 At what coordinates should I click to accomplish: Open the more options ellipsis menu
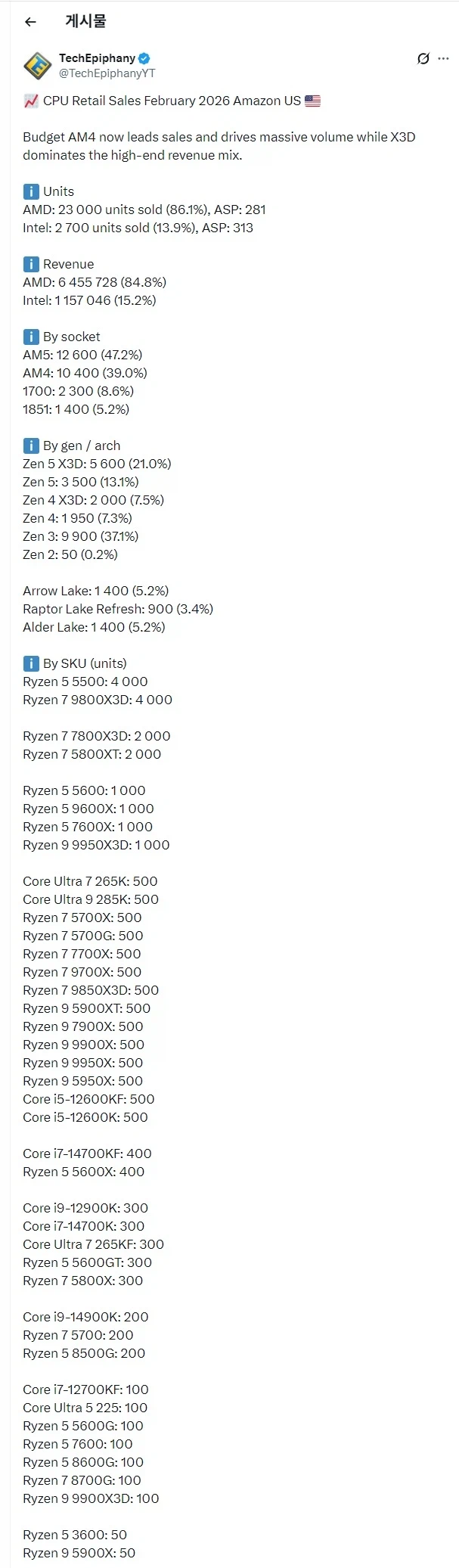(444, 58)
